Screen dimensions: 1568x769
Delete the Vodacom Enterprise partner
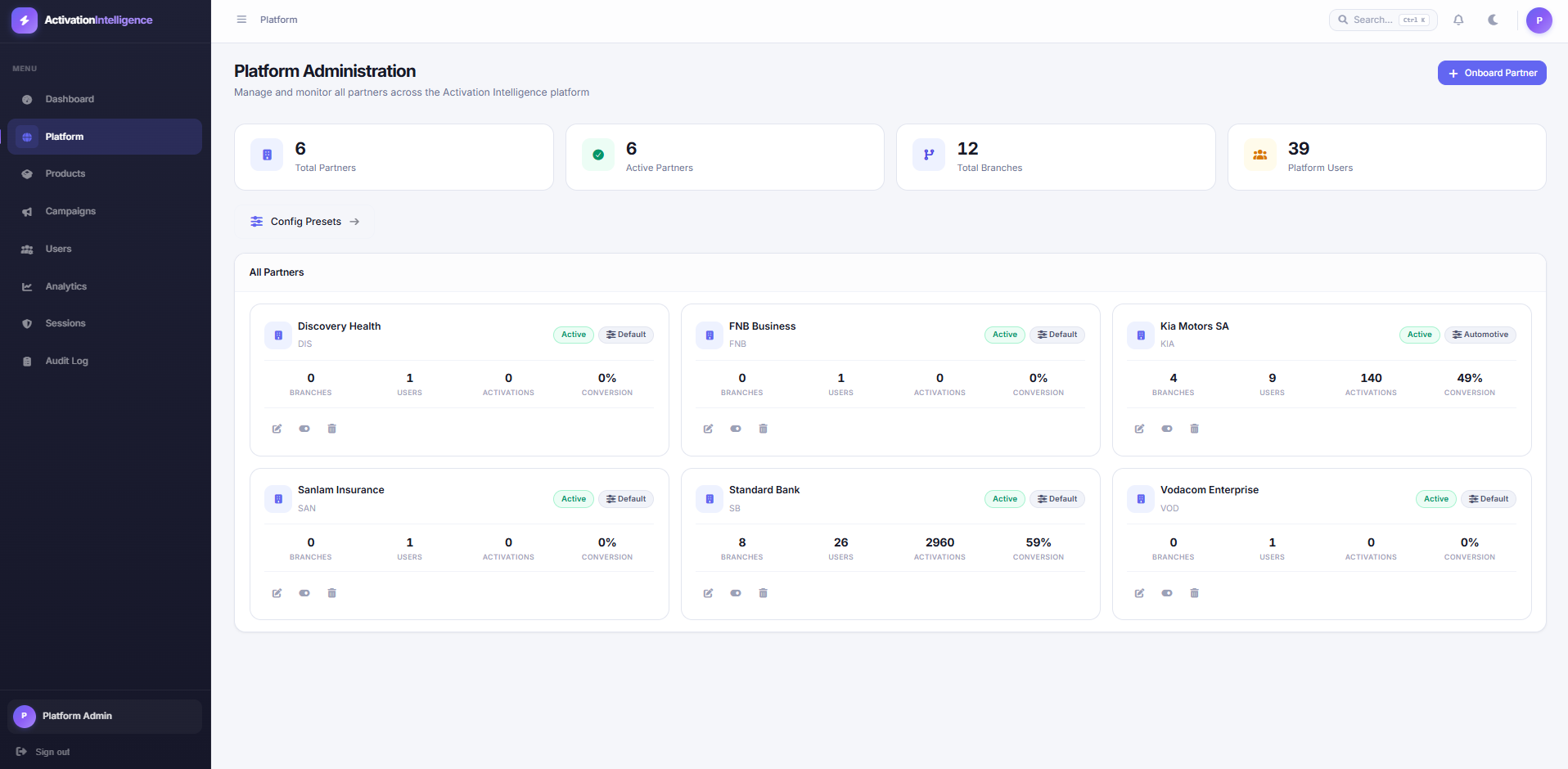click(x=1194, y=593)
